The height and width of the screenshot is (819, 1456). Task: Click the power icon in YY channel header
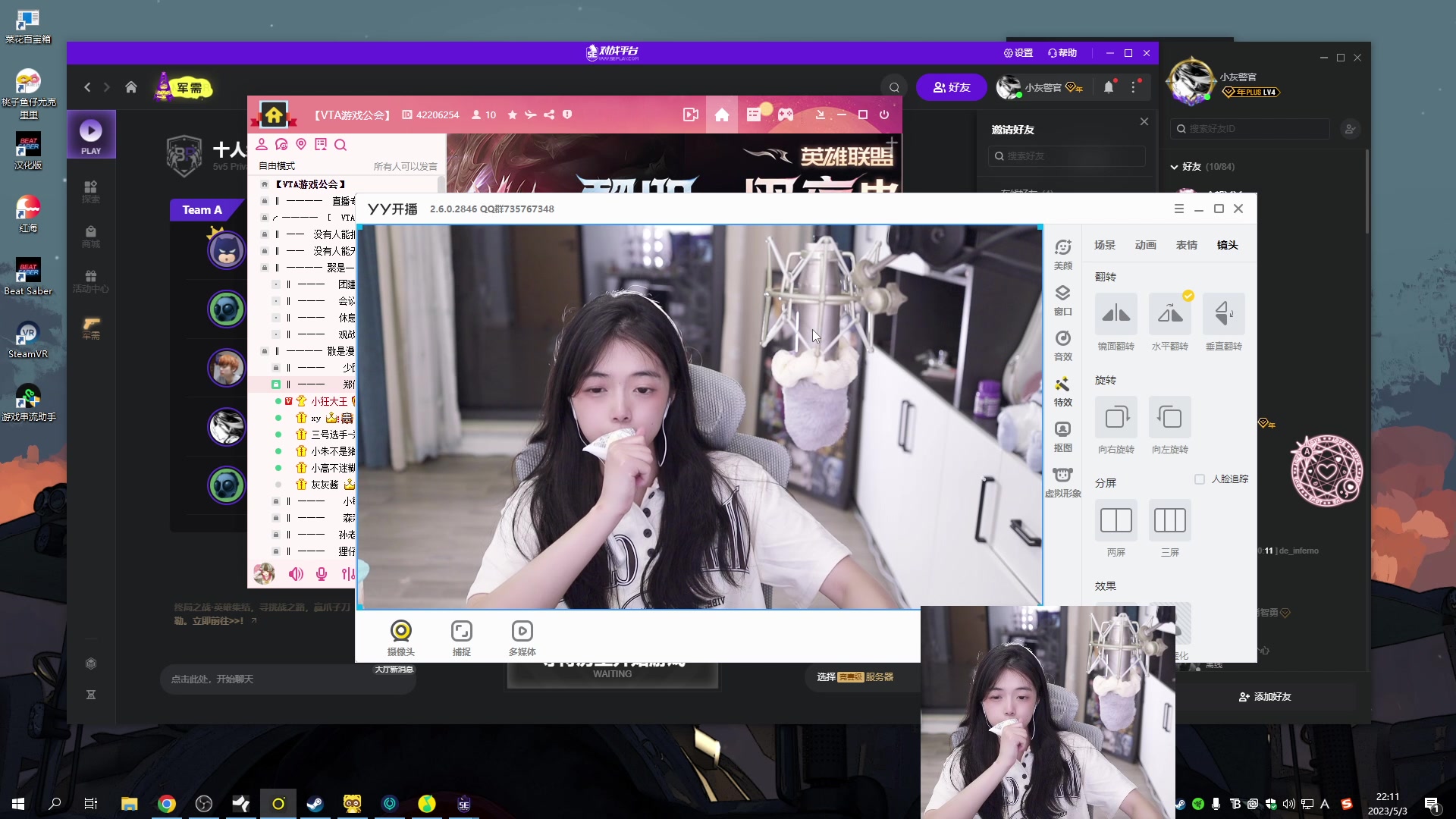pos(884,115)
